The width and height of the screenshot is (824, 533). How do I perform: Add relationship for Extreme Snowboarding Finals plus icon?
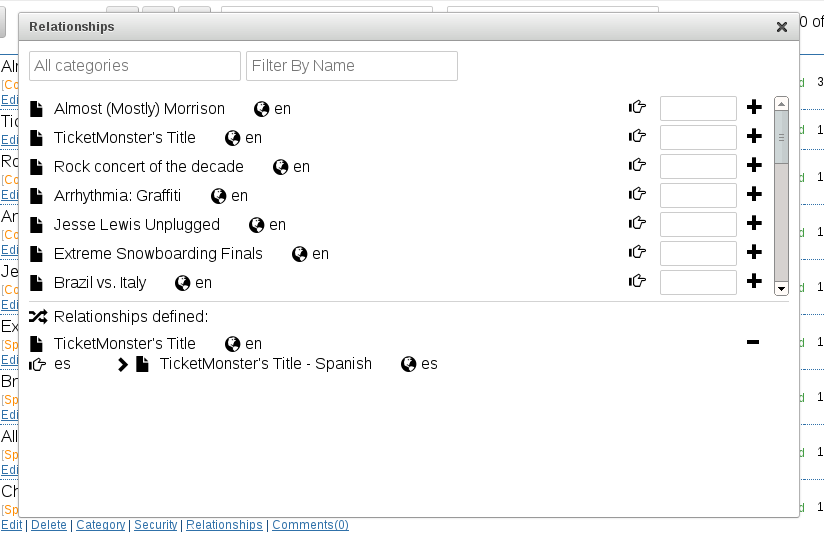click(754, 252)
